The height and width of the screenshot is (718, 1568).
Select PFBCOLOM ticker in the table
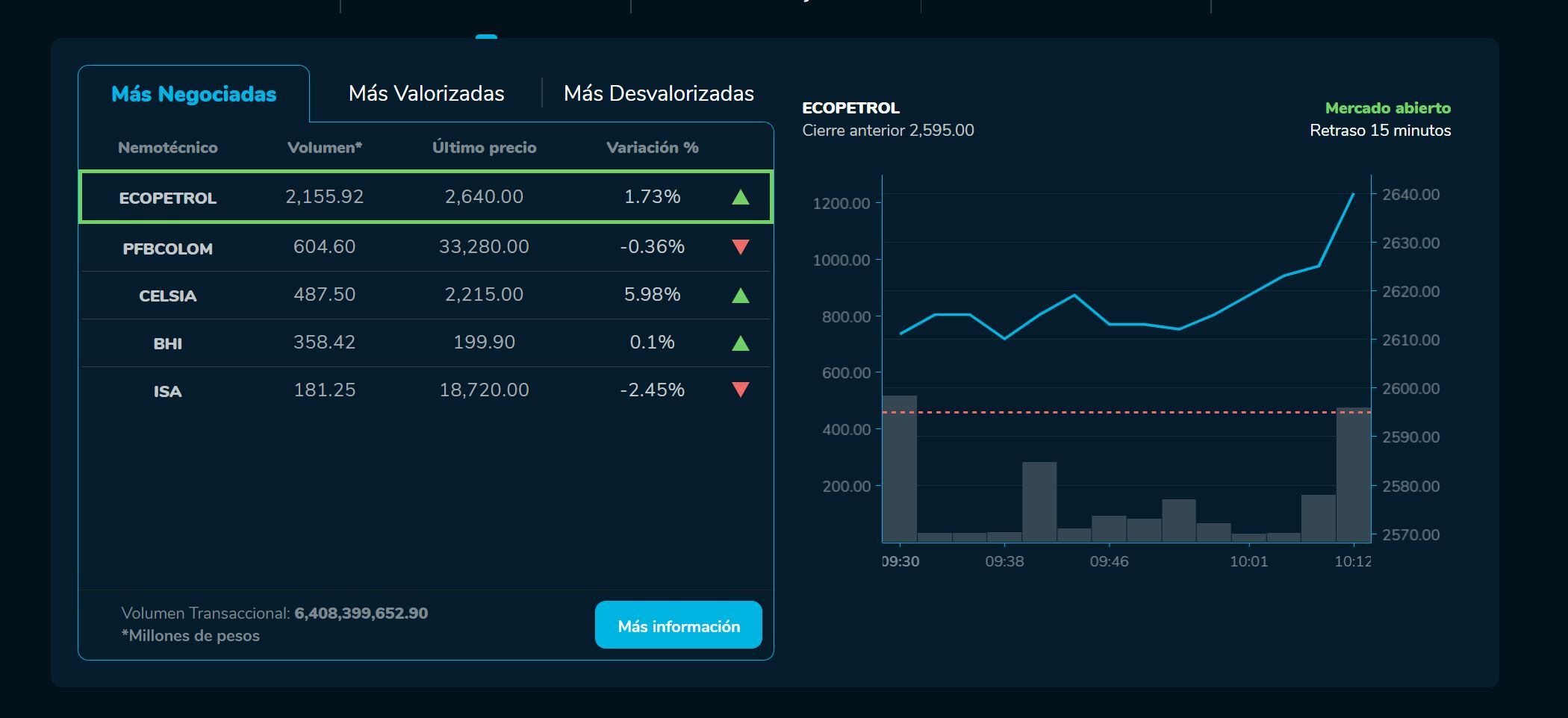[167, 249]
